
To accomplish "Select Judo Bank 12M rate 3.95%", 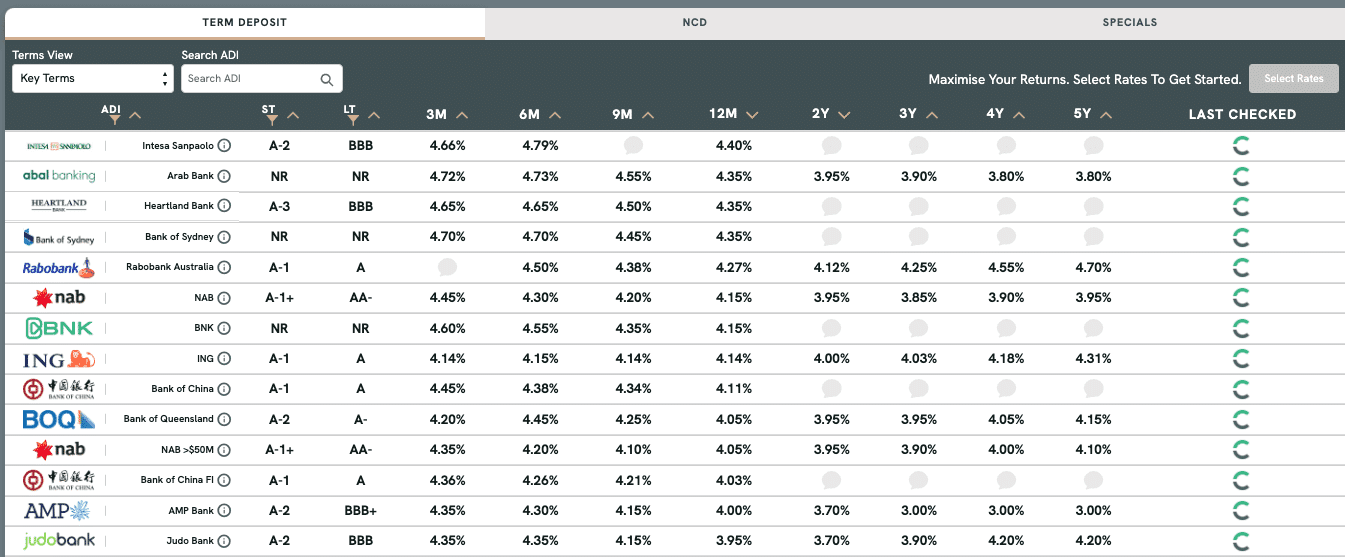I will [x=734, y=541].
